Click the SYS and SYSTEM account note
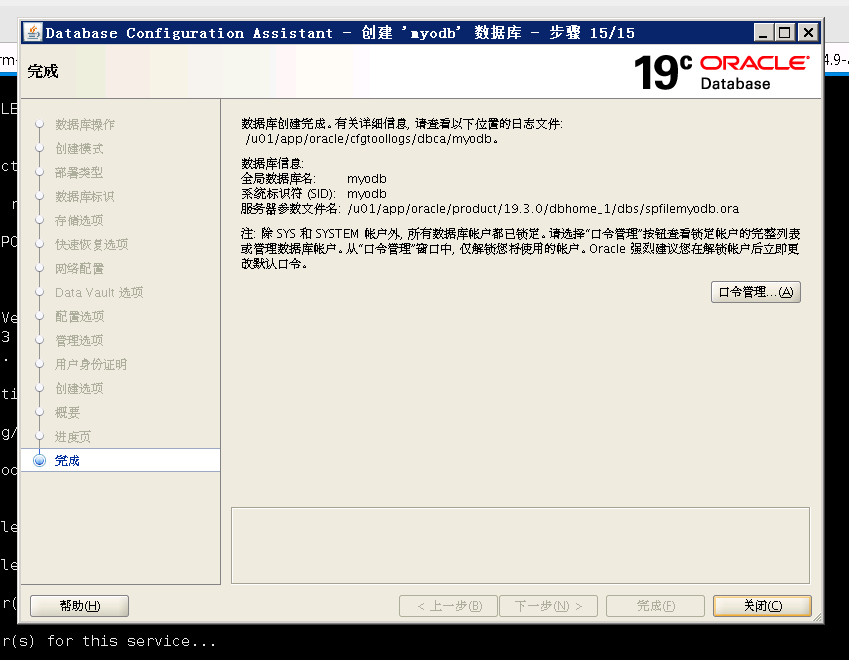Screen dimensions: 849x660 [x=520, y=249]
